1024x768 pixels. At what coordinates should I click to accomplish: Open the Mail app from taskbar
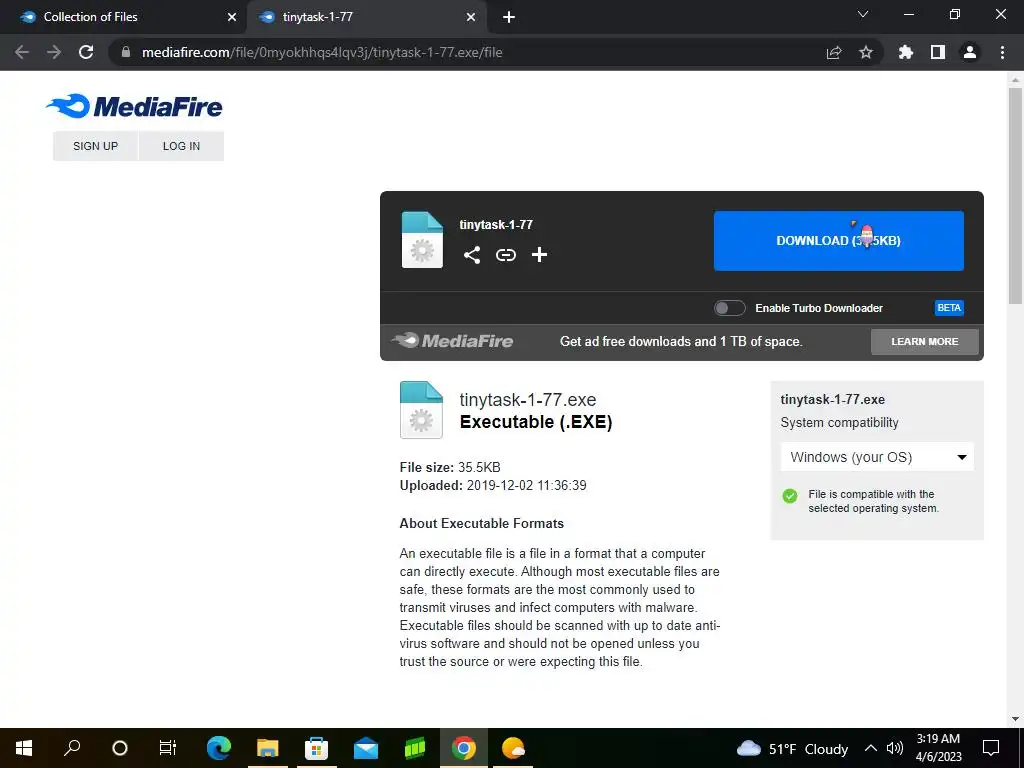tap(366, 748)
